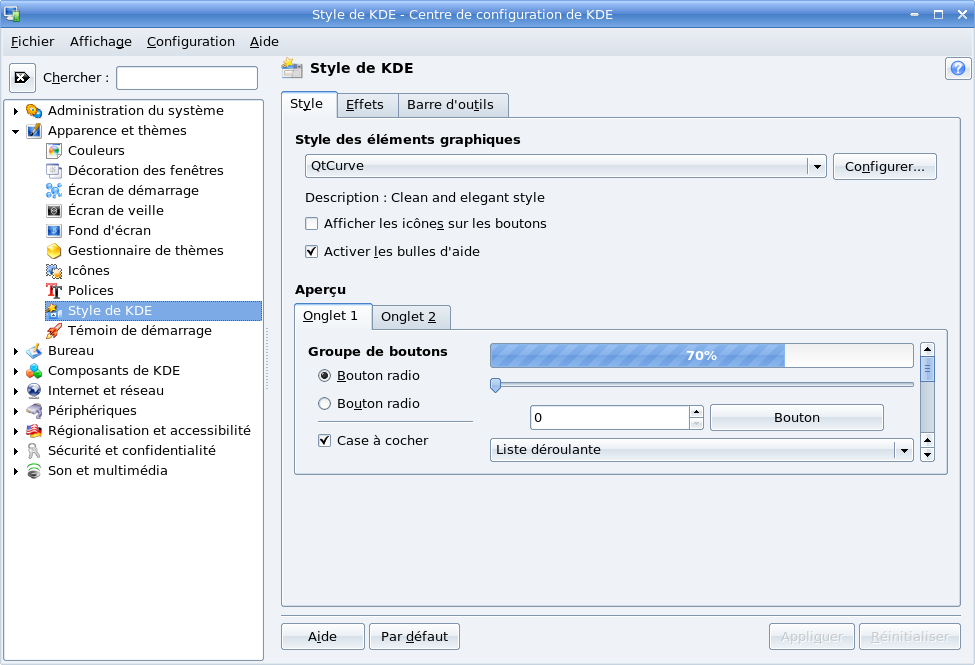This screenshot has width=975, height=665.
Task: Toggle Activer les bulles d'aide checkbox
Action: pos(312,251)
